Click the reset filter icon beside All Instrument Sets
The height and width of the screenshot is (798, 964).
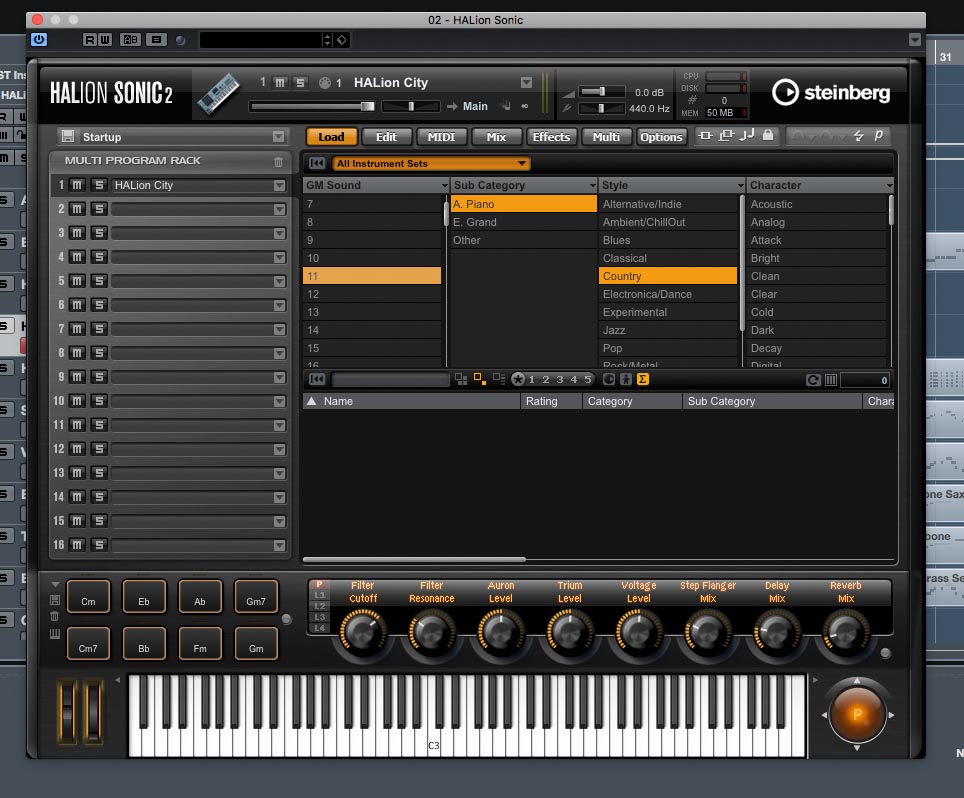pyautogui.click(x=317, y=164)
